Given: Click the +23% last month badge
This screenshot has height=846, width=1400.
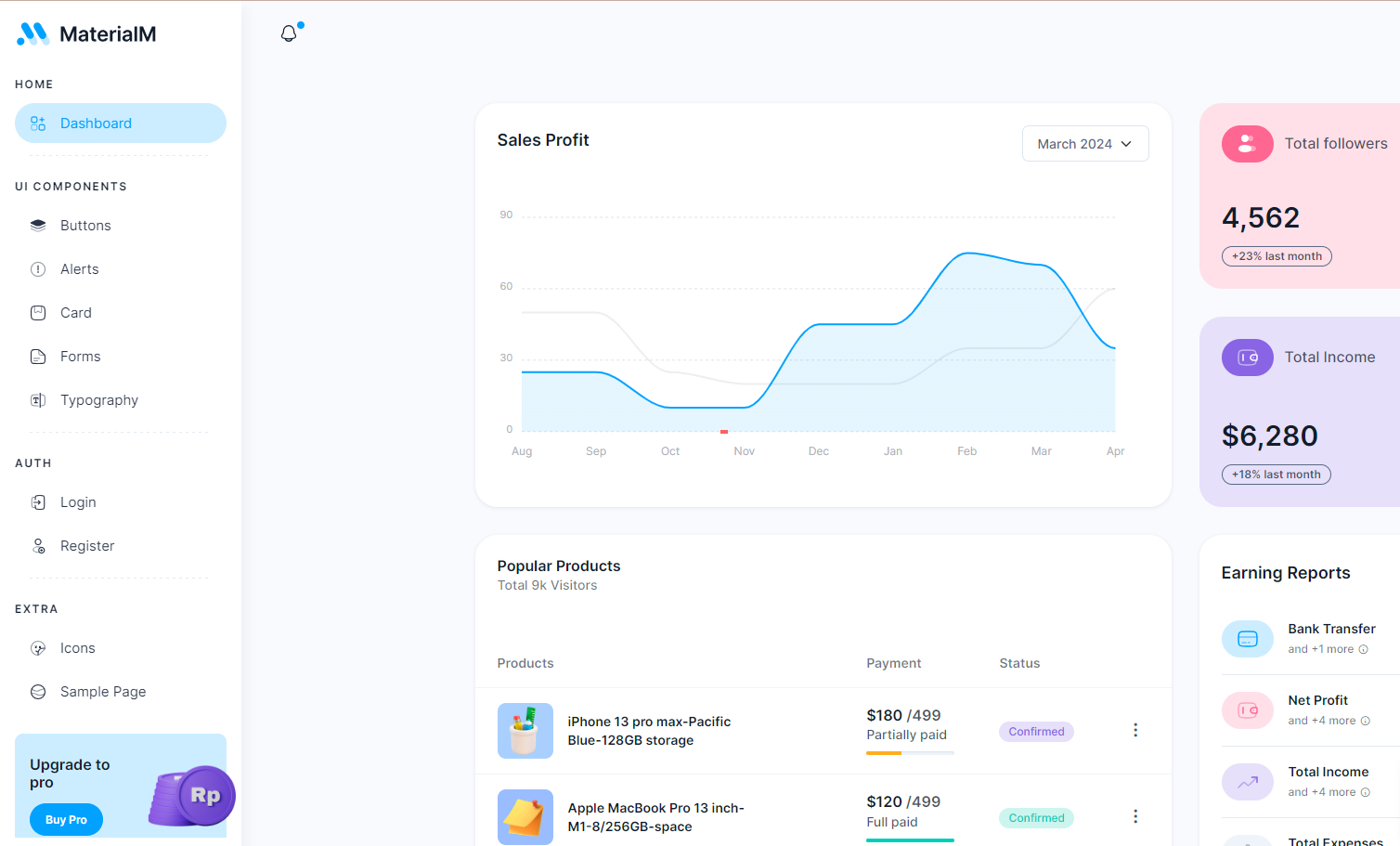Looking at the screenshot, I should pyautogui.click(x=1276, y=256).
